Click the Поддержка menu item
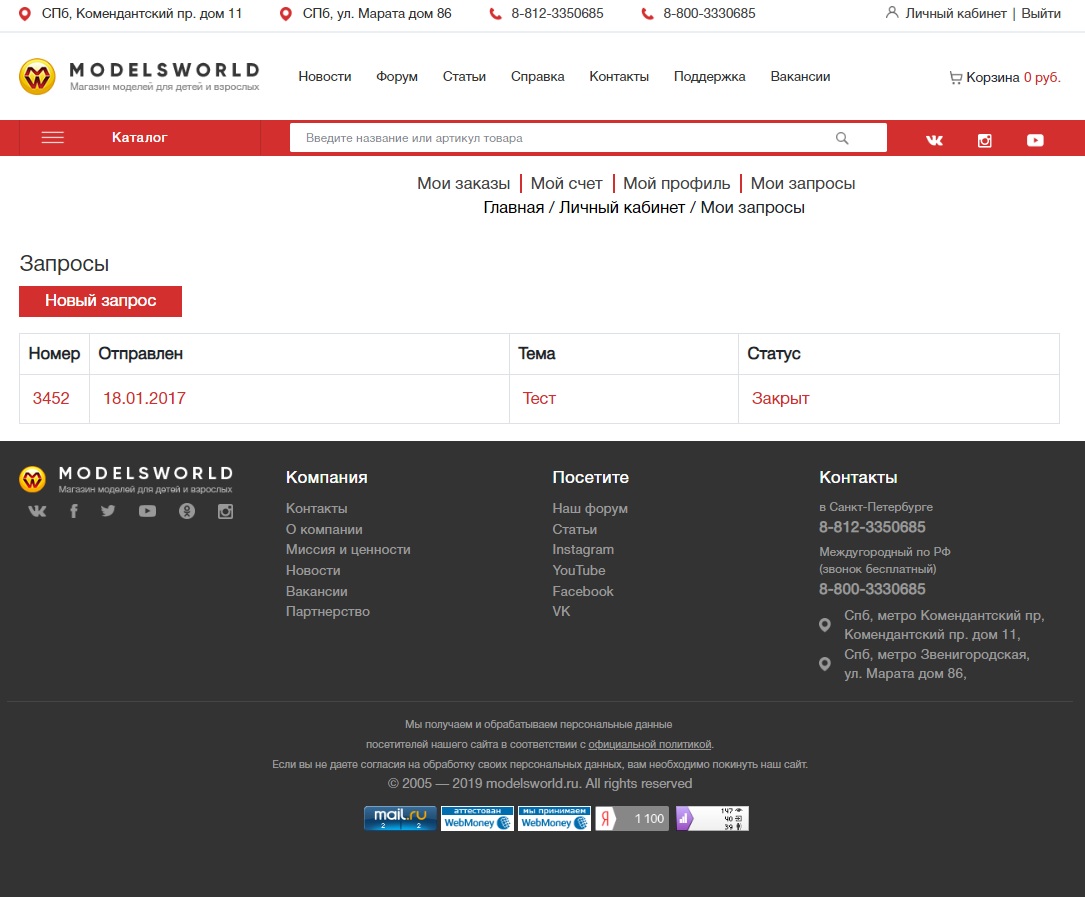 click(709, 77)
